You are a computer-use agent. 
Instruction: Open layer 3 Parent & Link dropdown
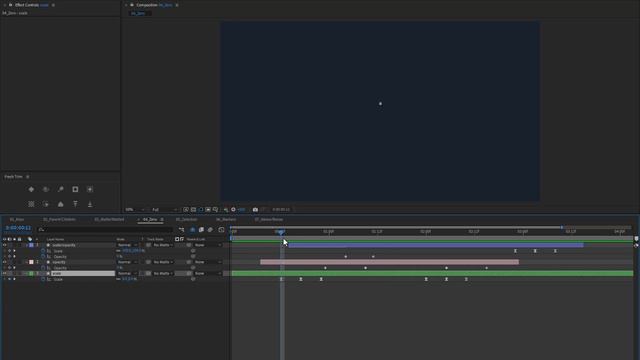click(208, 273)
